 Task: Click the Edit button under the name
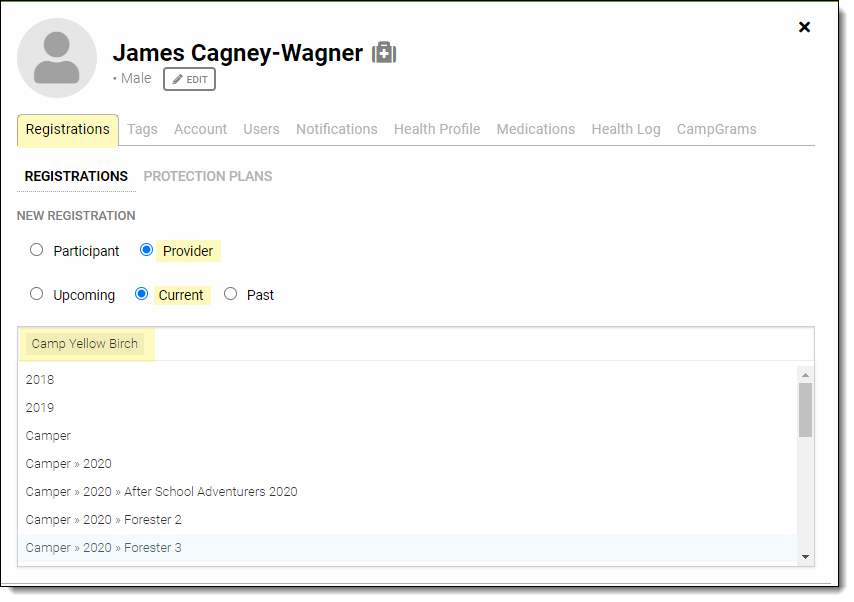[x=189, y=79]
